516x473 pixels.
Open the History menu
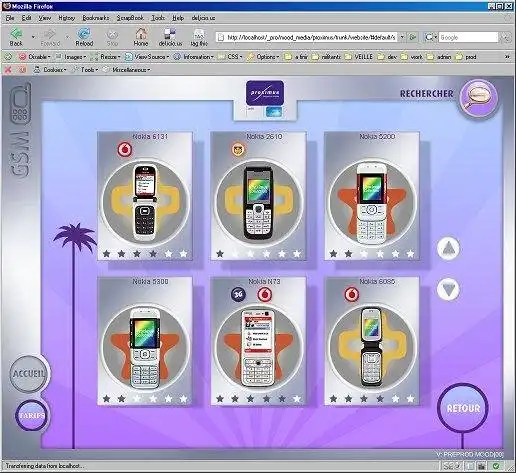pos(67,18)
